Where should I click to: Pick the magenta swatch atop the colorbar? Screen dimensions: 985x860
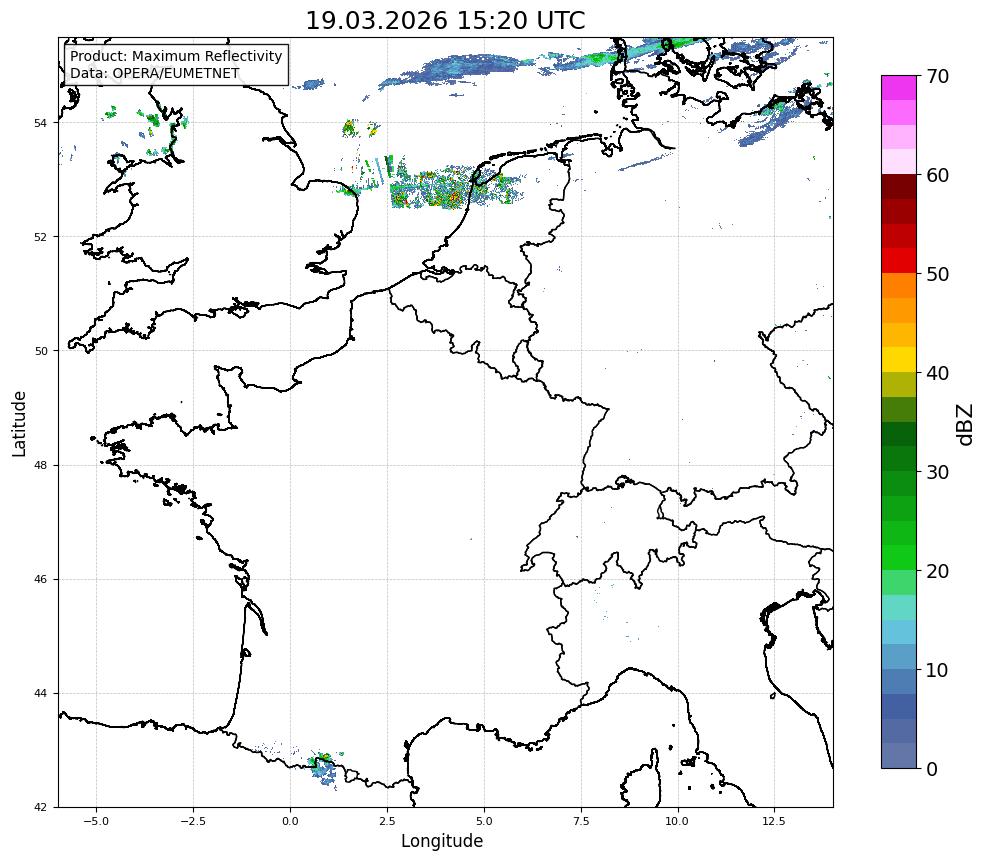(899, 88)
